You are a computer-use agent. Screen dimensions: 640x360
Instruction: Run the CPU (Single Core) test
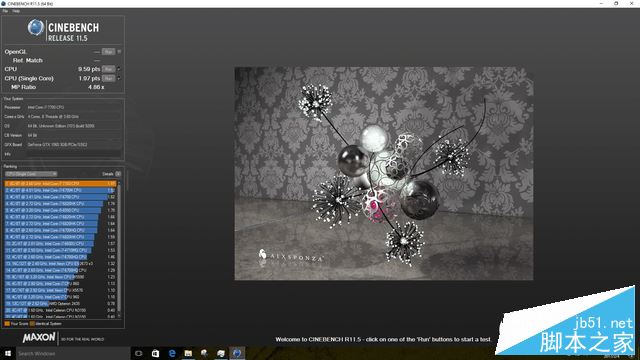pyautogui.click(x=108, y=78)
